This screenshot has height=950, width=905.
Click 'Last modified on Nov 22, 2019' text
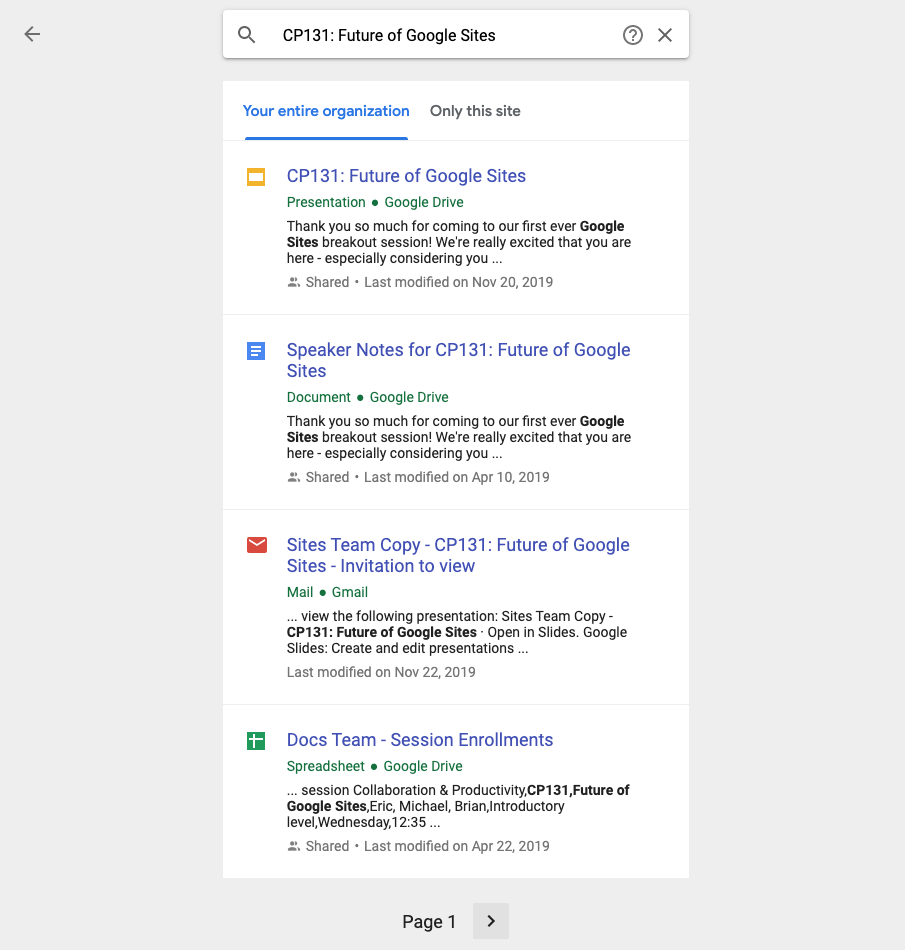381,673
